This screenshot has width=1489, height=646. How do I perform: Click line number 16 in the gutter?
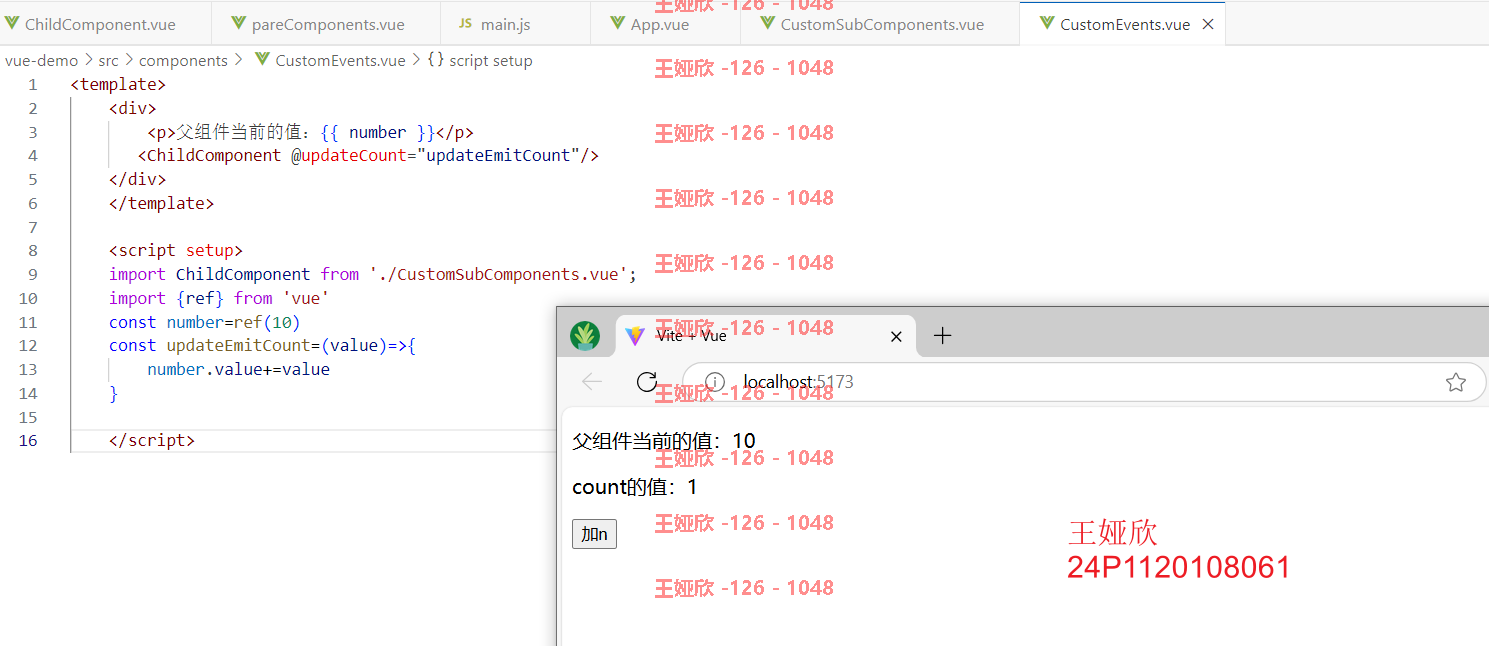coord(29,440)
